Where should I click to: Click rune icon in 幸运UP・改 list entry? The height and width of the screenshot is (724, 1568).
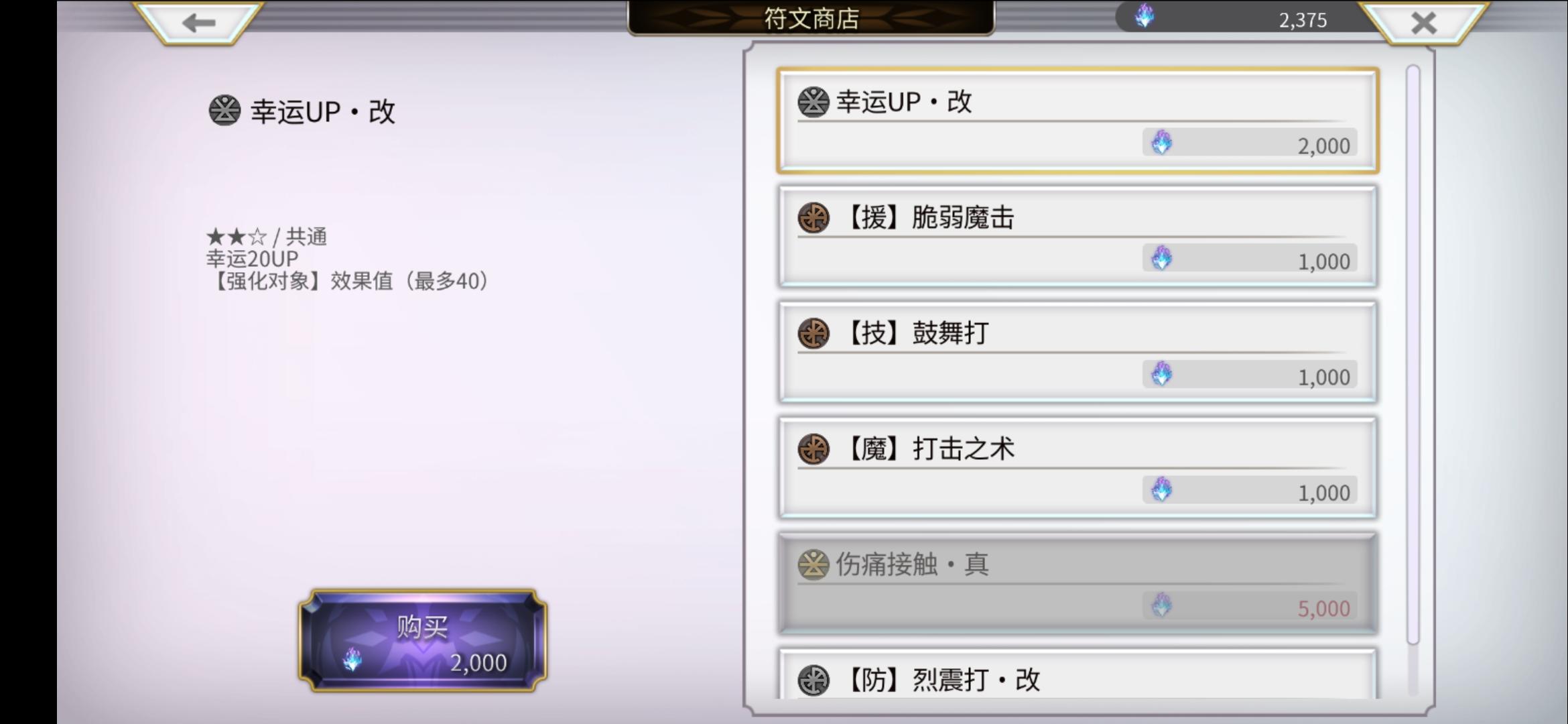tap(813, 103)
